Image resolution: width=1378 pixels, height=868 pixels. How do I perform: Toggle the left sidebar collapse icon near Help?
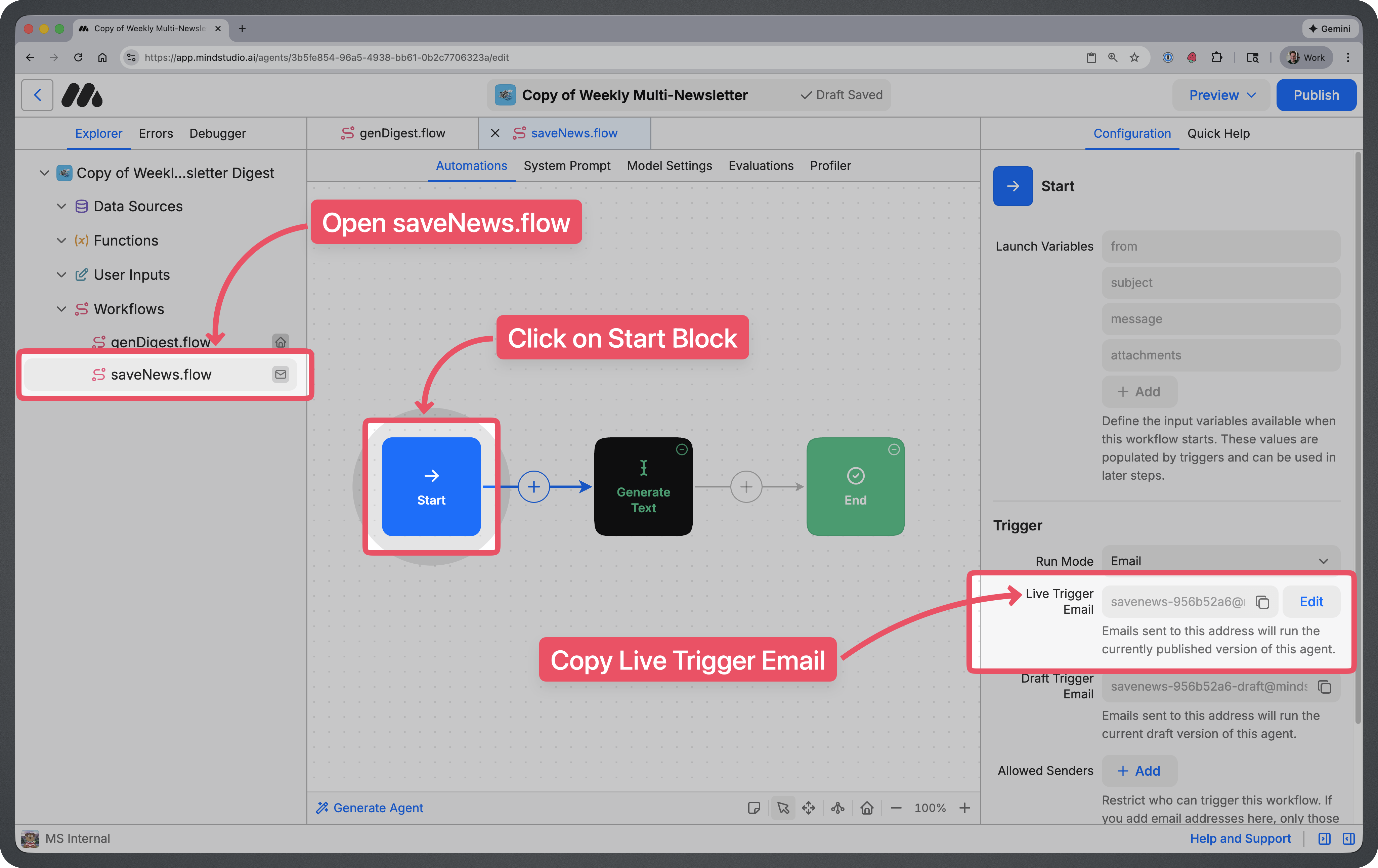point(1325,839)
